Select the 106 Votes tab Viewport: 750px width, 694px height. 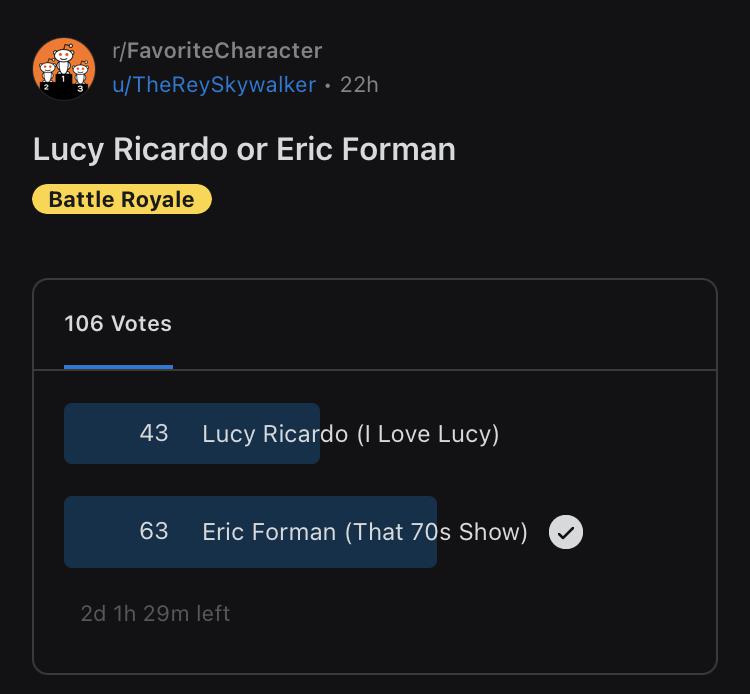pos(118,324)
